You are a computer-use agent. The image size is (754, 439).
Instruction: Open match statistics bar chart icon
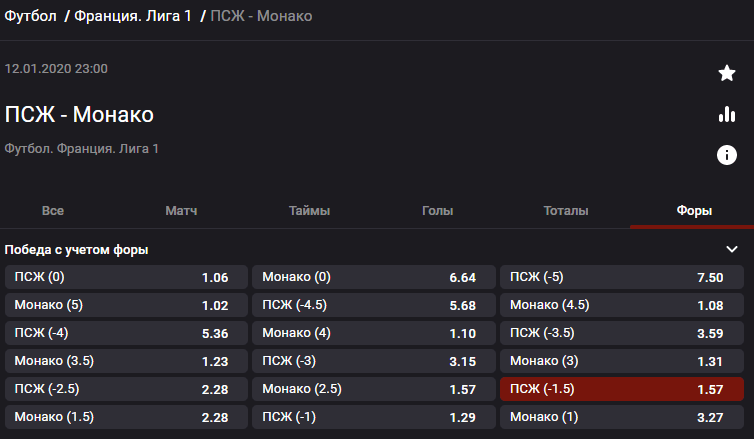727,114
